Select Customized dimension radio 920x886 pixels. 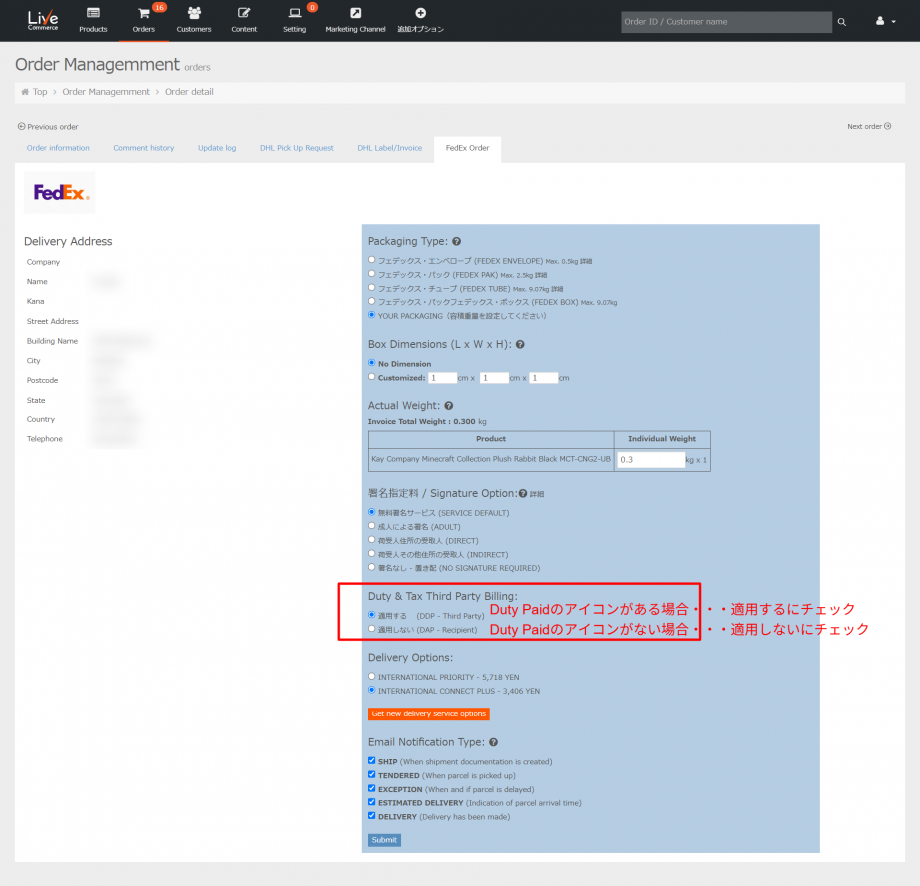371,377
